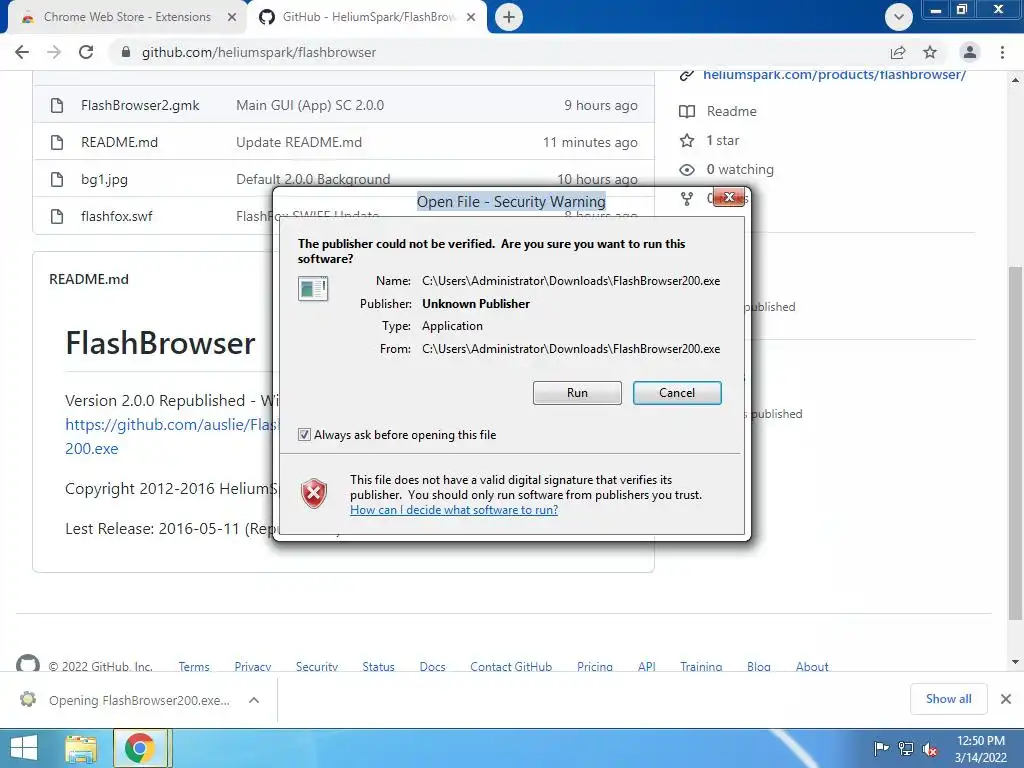Open Training footer link
This screenshot has width=1024, height=768.
(701, 667)
